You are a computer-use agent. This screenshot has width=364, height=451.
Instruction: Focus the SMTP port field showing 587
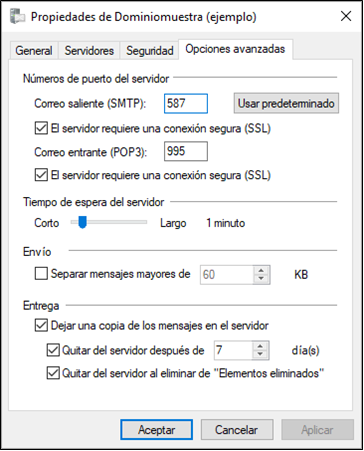pos(186,104)
